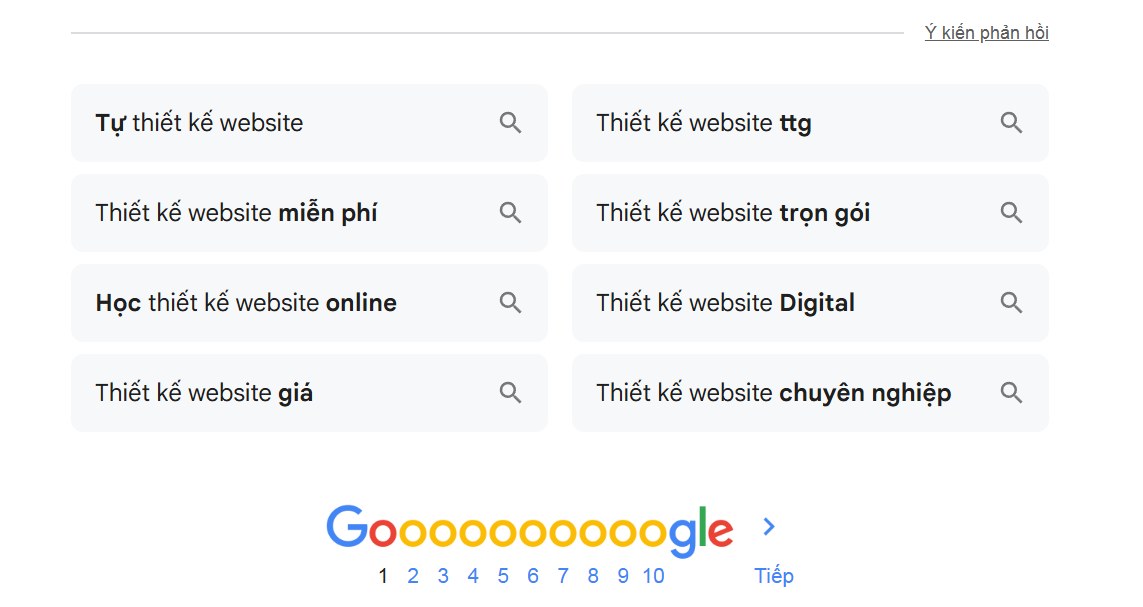Click the magnifier beside "Thiết kế website trọn gói"

click(x=1011, y=212)
